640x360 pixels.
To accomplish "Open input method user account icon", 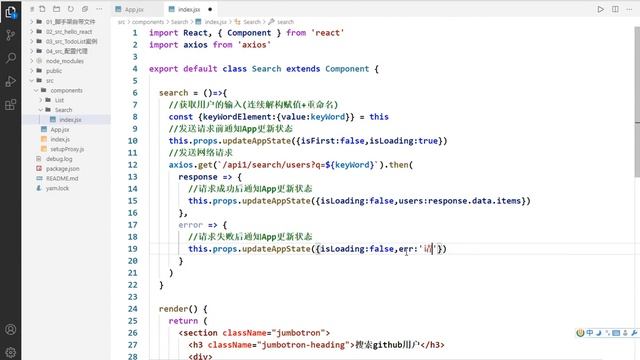I will tap(625, 333).
